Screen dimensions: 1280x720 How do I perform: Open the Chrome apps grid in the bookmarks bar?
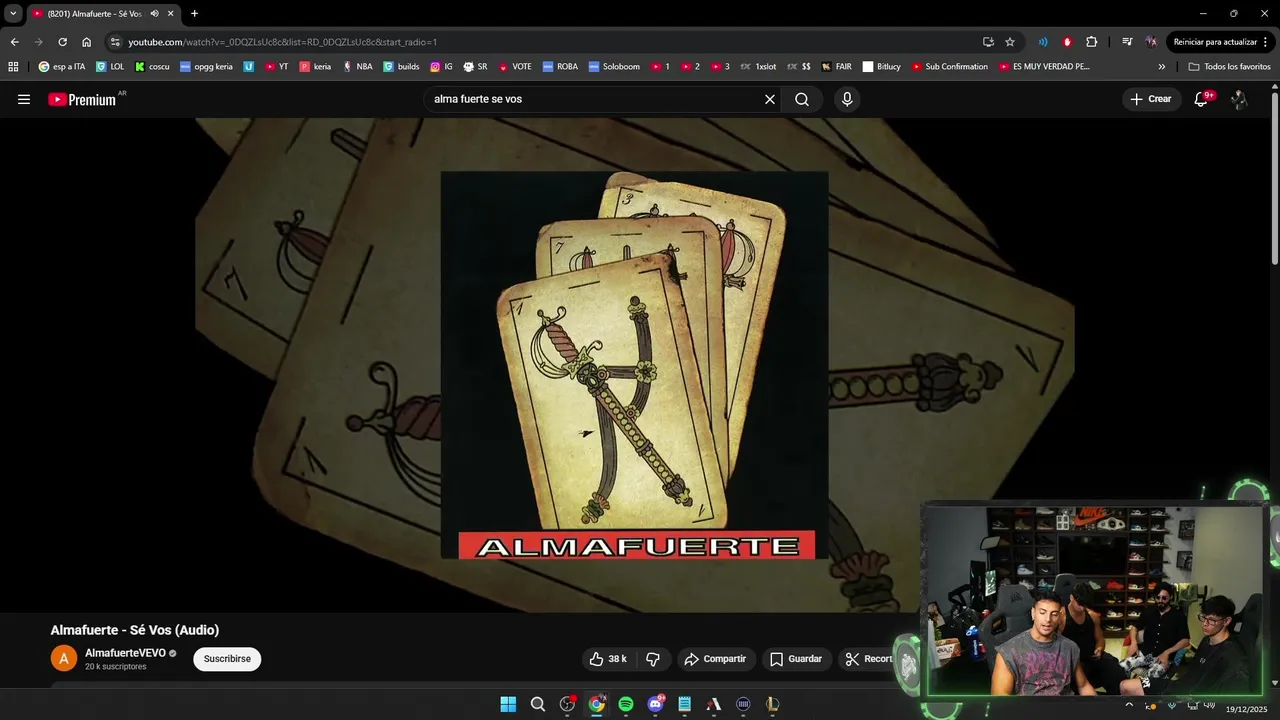(x=13, y=67)
